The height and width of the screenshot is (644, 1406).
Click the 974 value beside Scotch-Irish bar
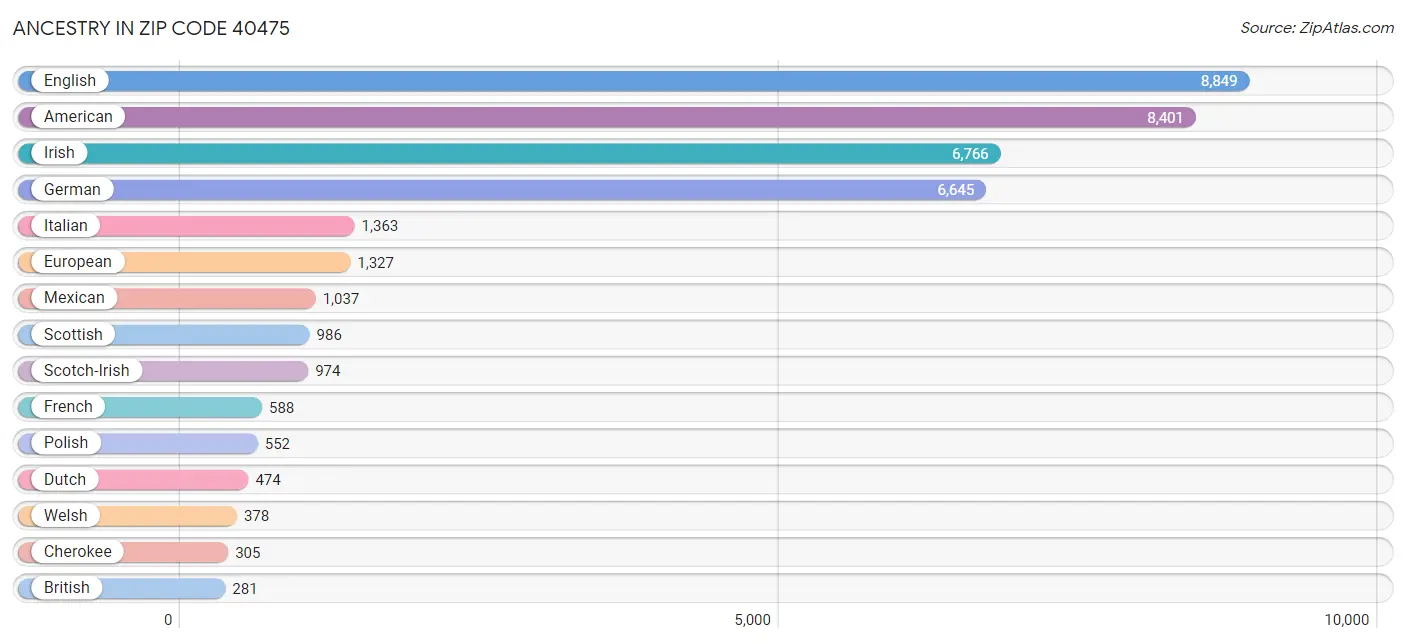(x=328, y=371)
